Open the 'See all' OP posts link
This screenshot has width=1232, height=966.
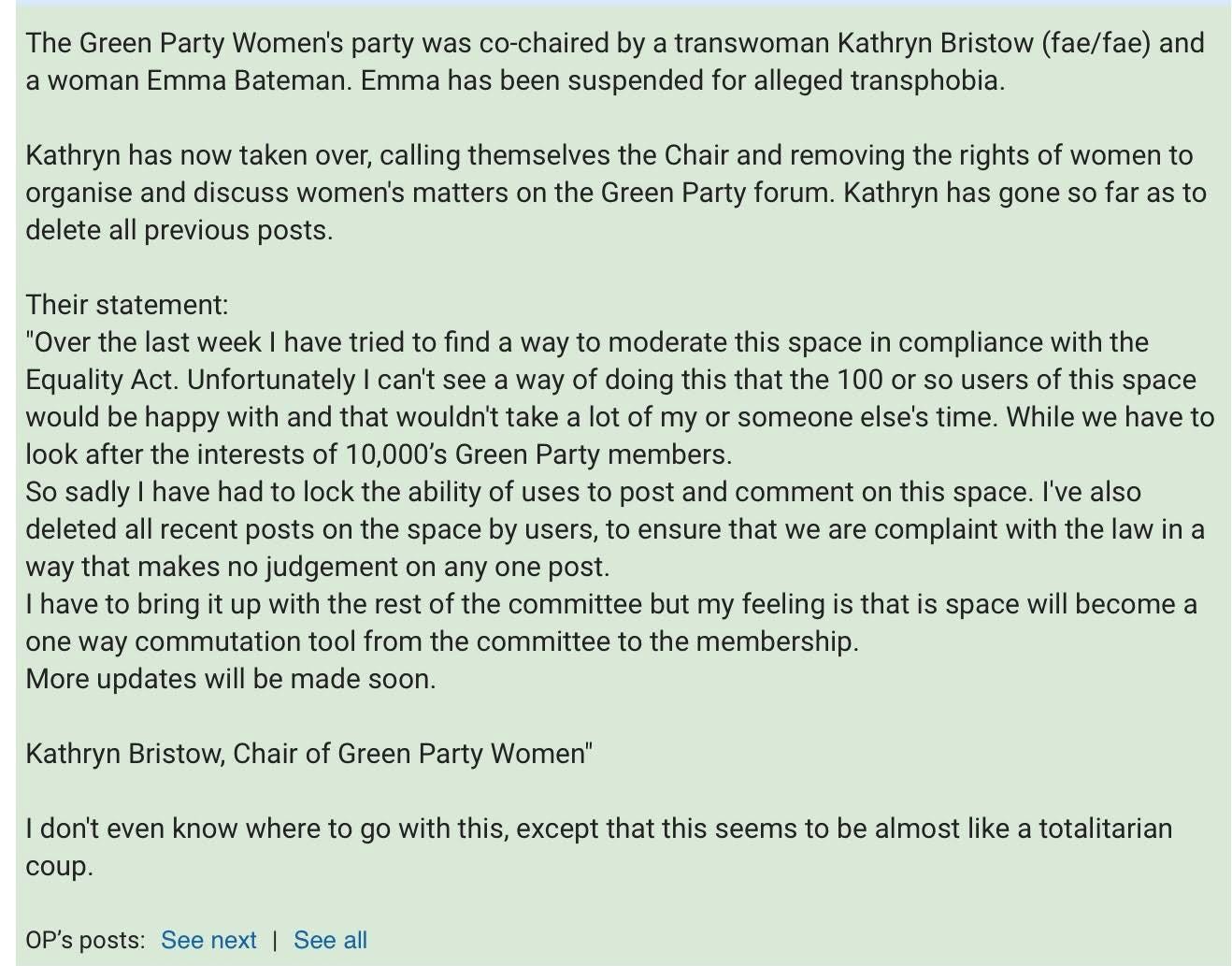click(x=330, y=940)
